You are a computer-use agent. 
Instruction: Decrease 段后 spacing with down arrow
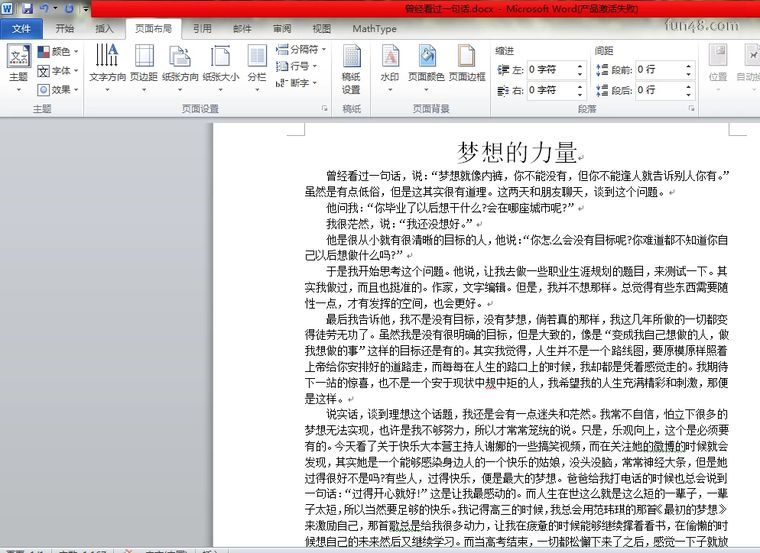[689, 94]
